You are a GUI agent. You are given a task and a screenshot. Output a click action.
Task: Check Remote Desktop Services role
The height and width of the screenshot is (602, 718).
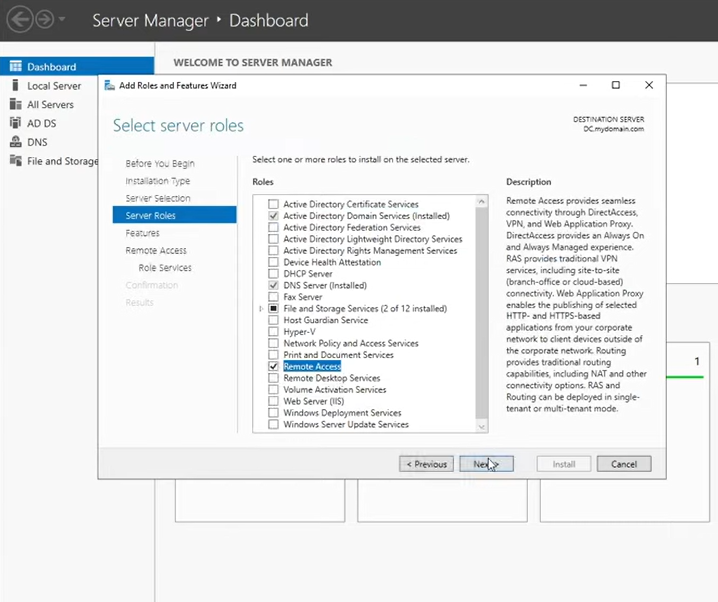[273, 378]
